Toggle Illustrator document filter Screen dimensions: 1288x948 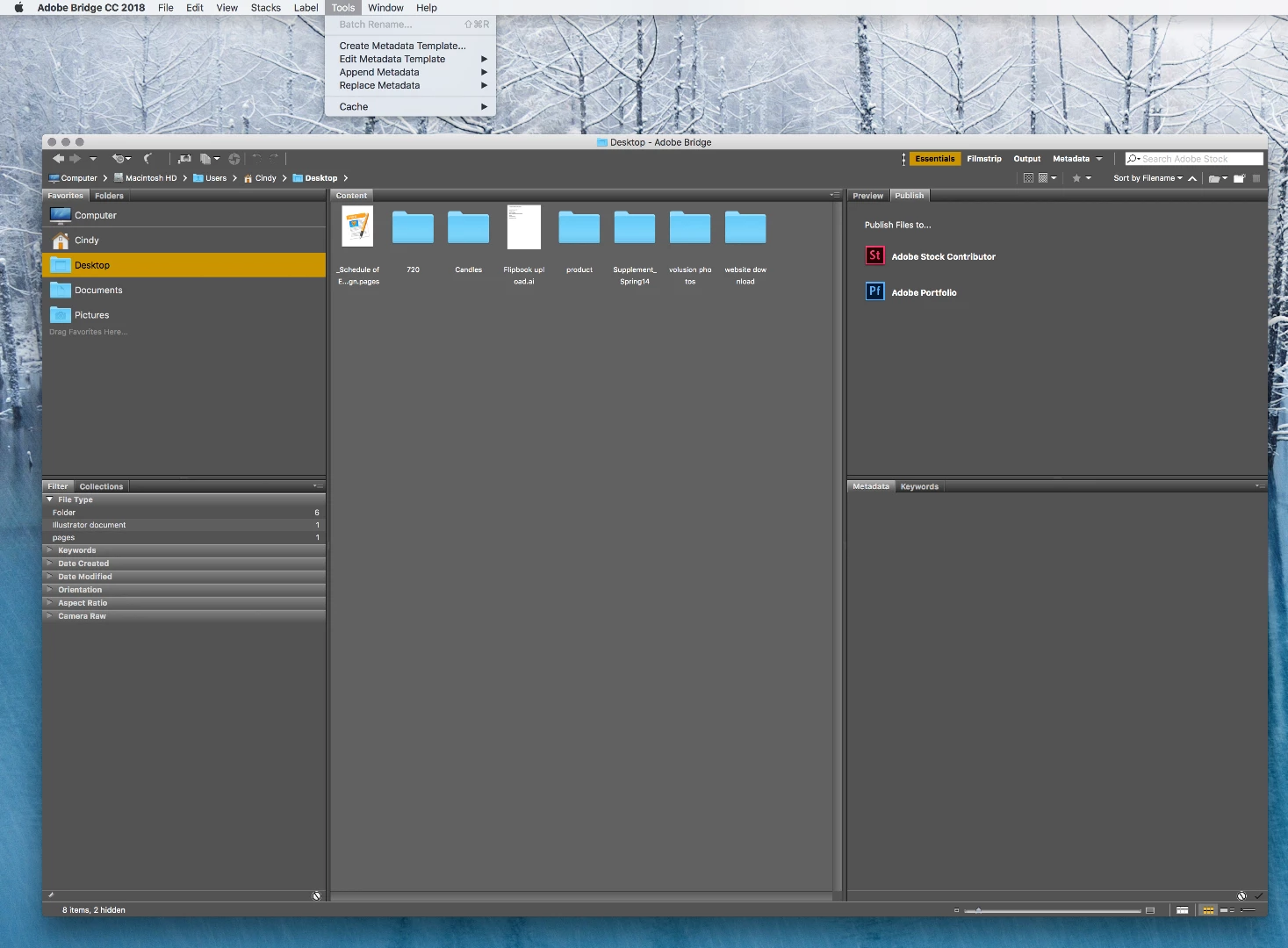(183, 525)
